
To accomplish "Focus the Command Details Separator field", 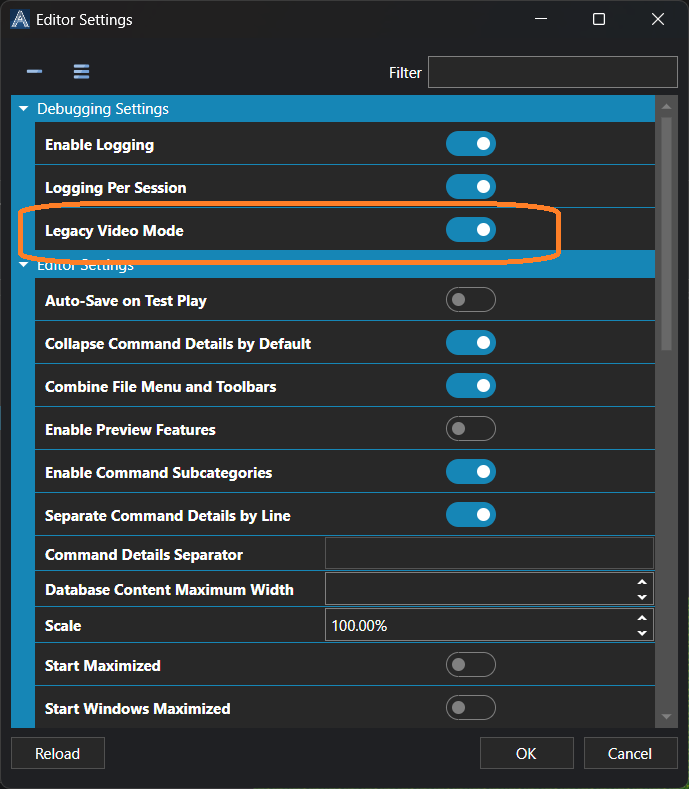I will coord(489,554).
